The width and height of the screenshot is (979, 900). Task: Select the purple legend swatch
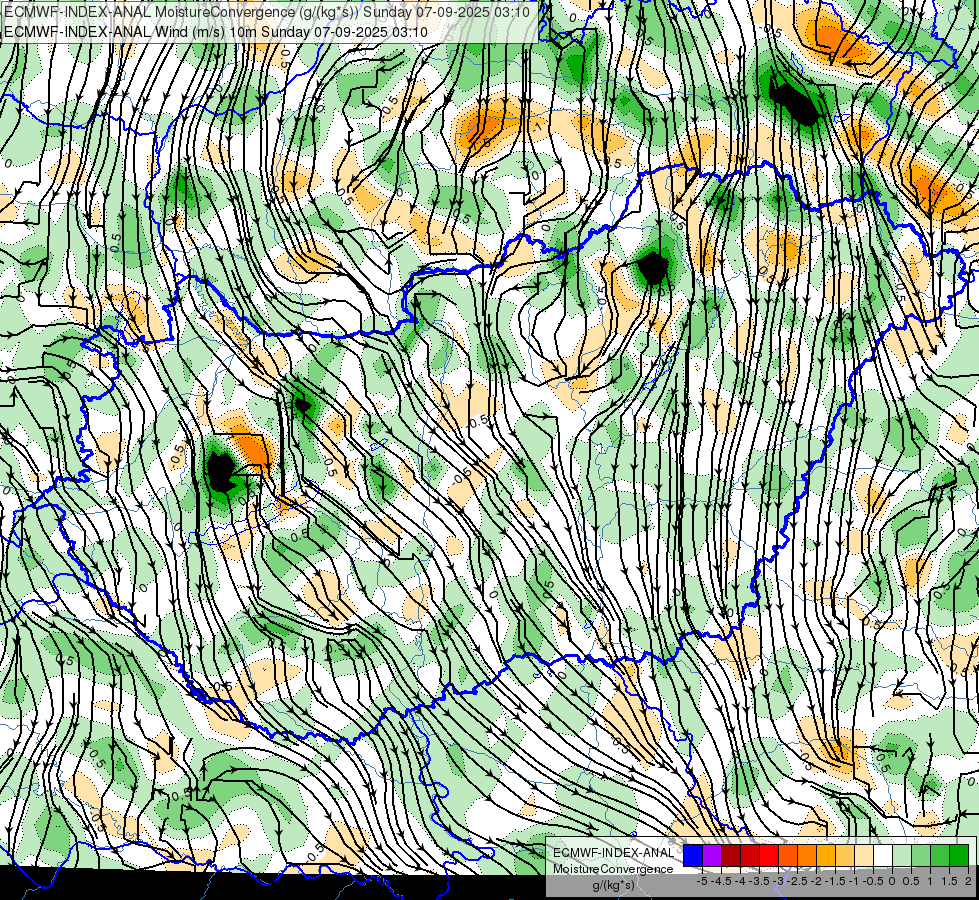[x=712, y=855]
